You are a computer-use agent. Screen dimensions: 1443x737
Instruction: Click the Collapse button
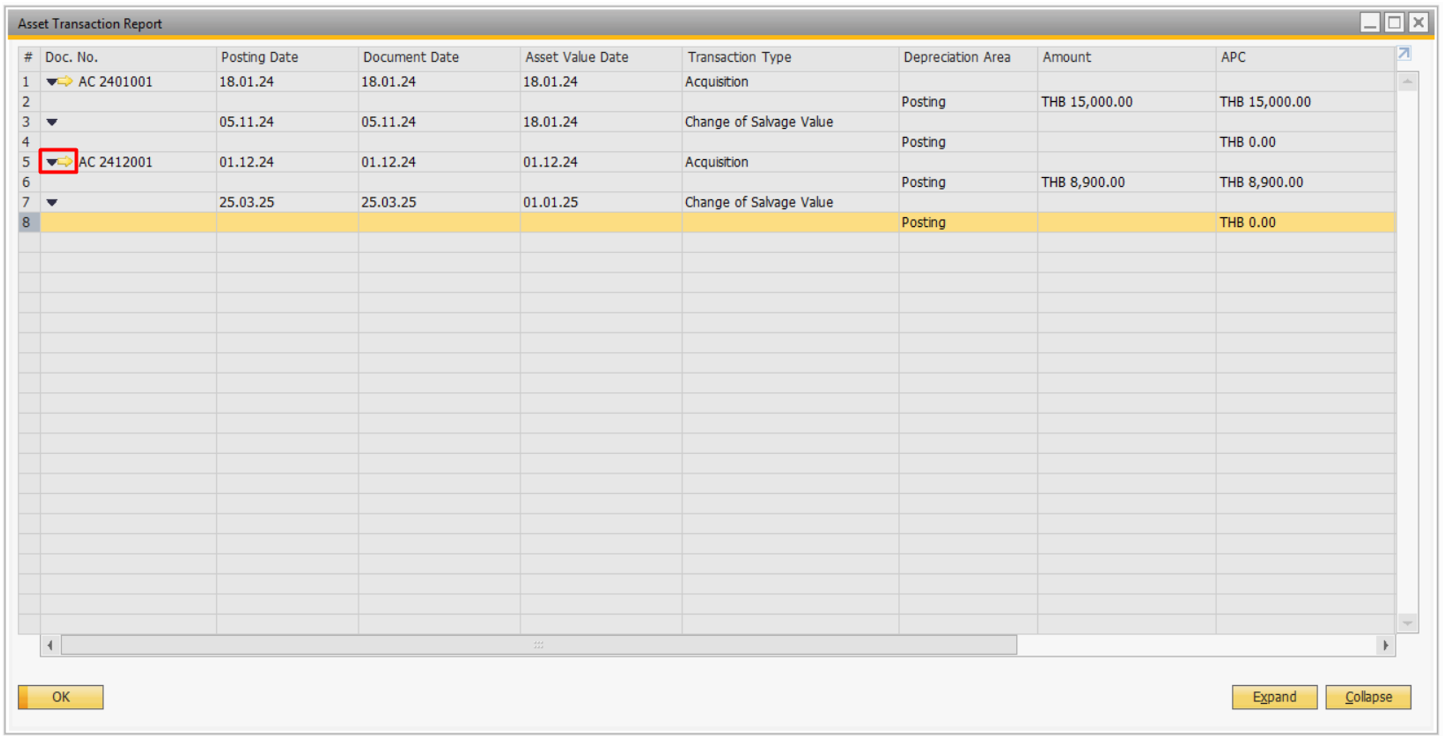coord(1368,697)
